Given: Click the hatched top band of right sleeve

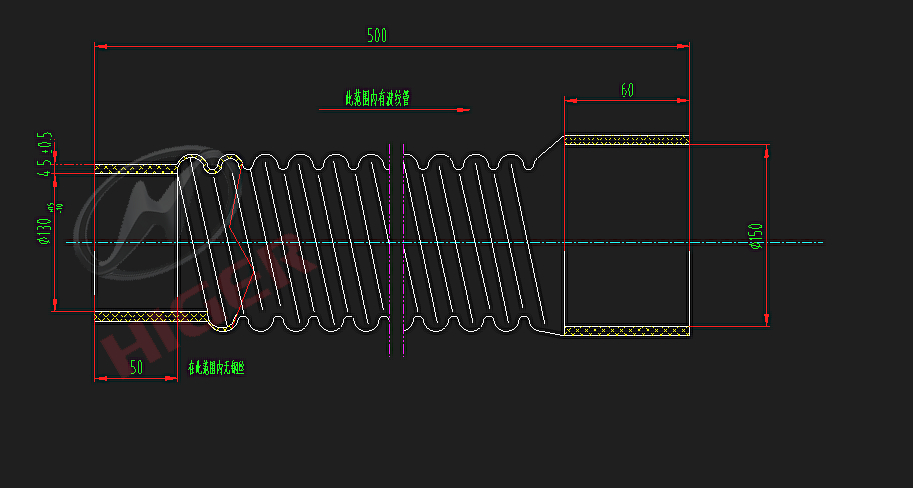Looking at the screenshot, I should click(x=626, y=140).
